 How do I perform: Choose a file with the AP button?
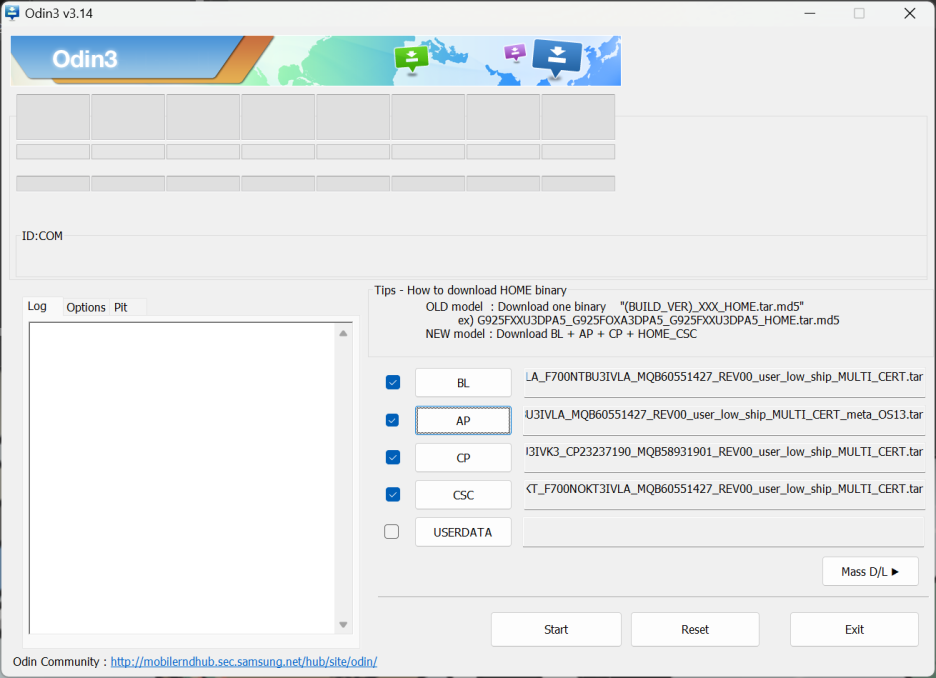tap(463, 421)
